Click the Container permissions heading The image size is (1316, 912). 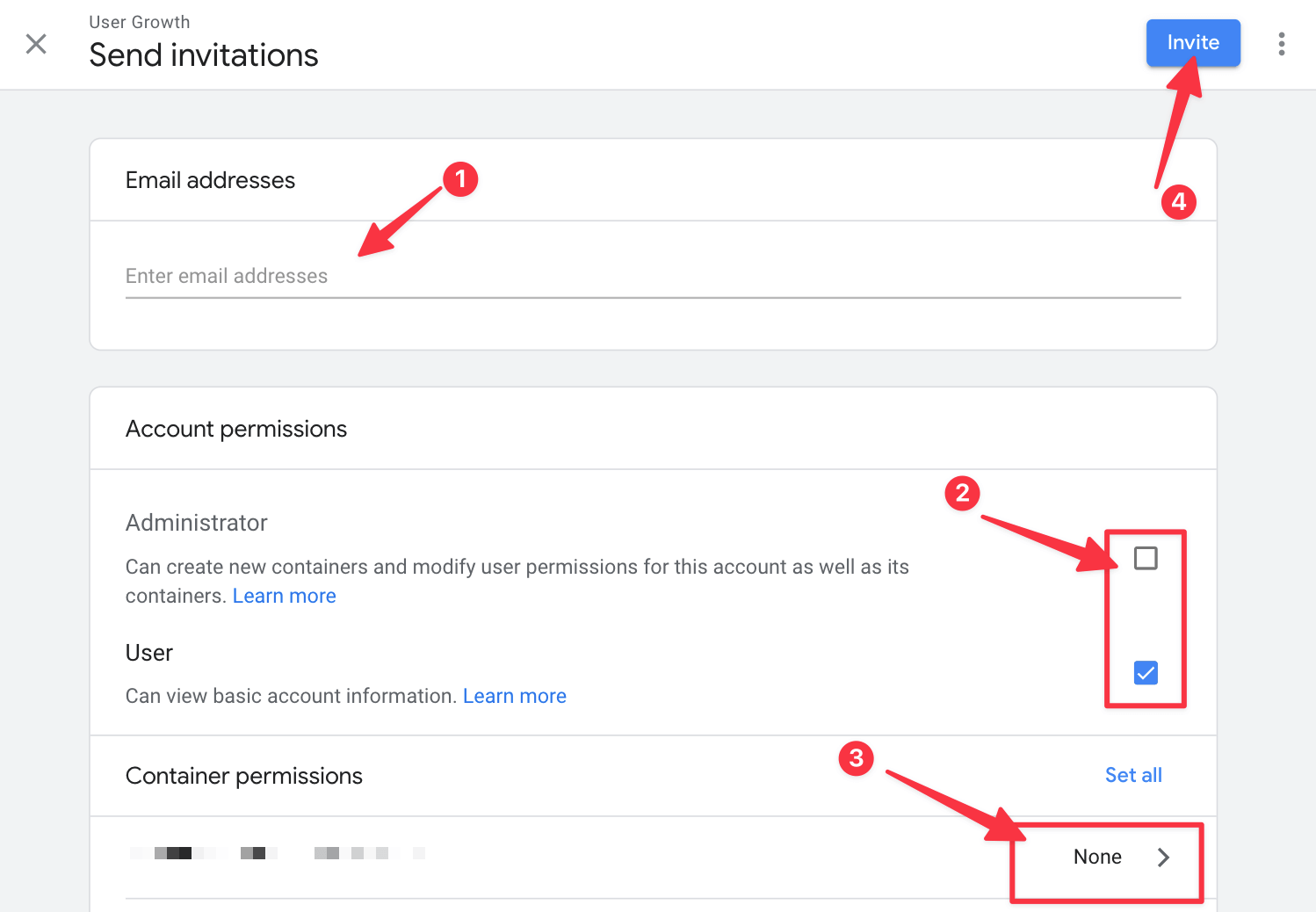(x=244, y=775)
